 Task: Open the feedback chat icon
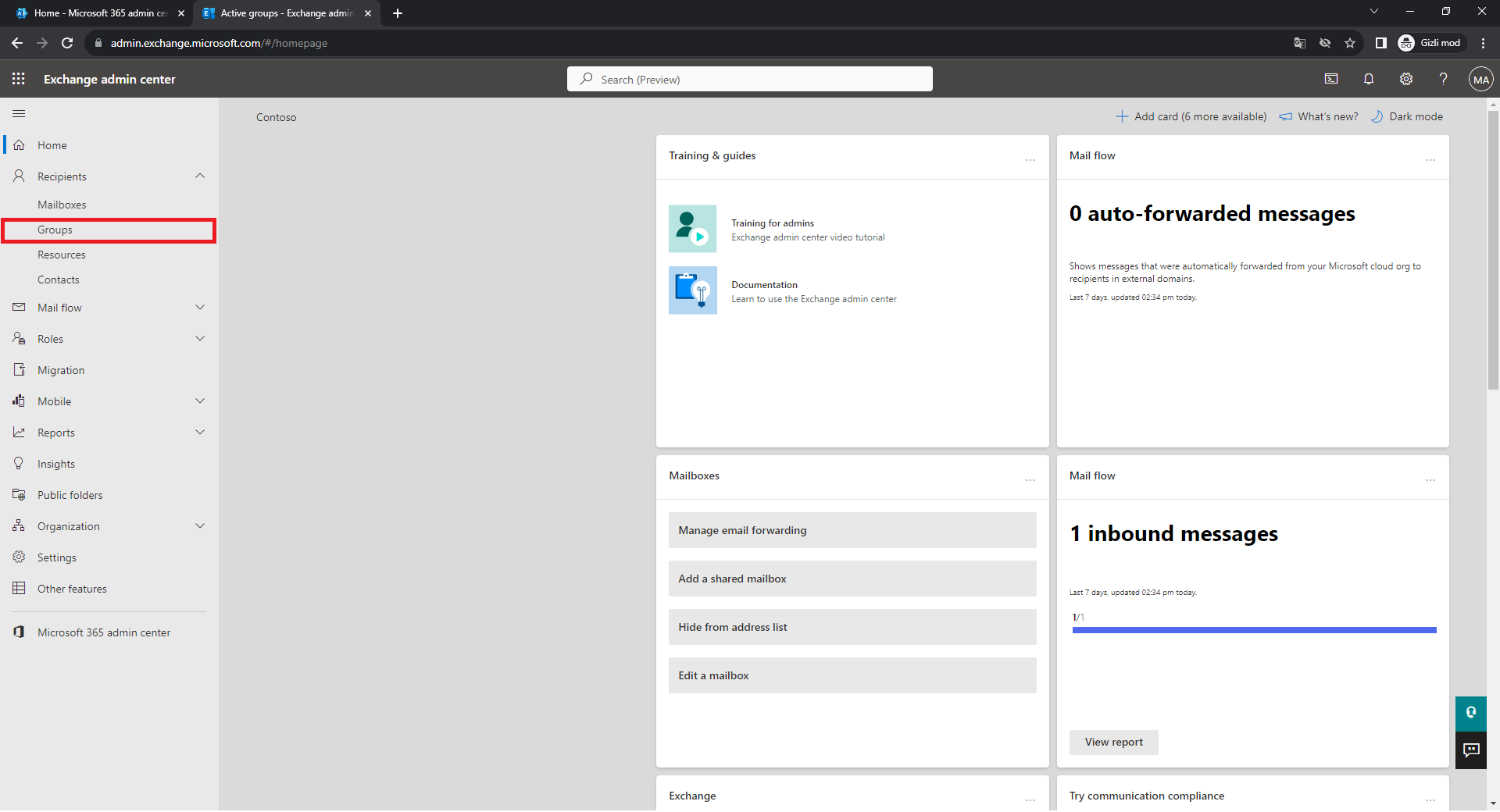(x=1471, y=750)
